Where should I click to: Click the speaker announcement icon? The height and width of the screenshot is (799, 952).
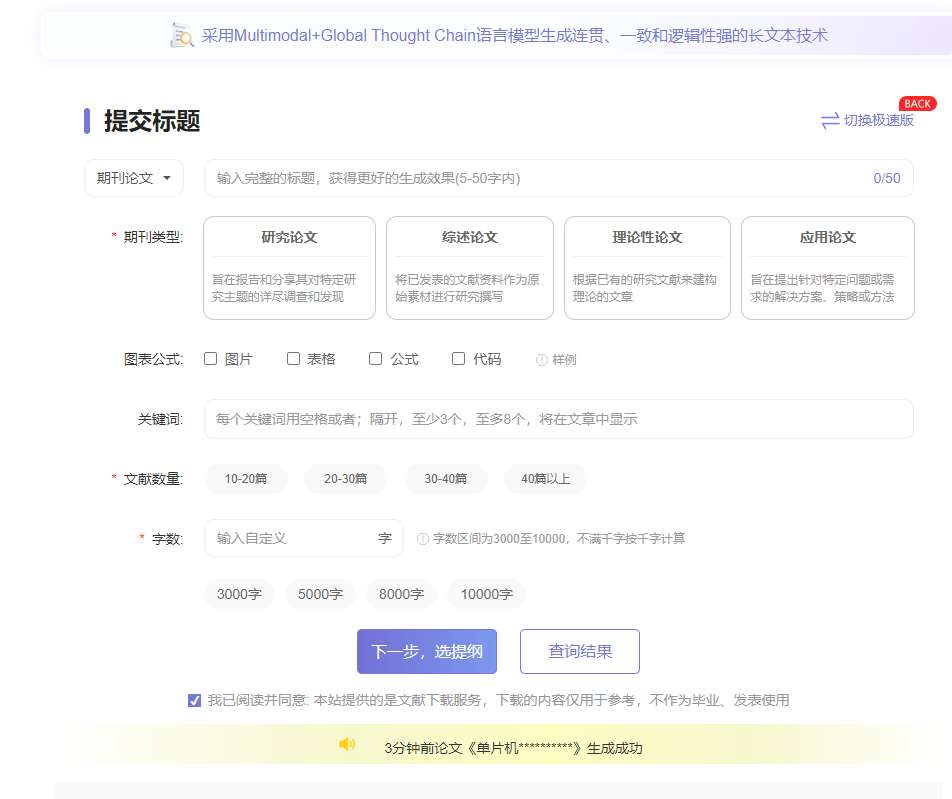[347, 744]
